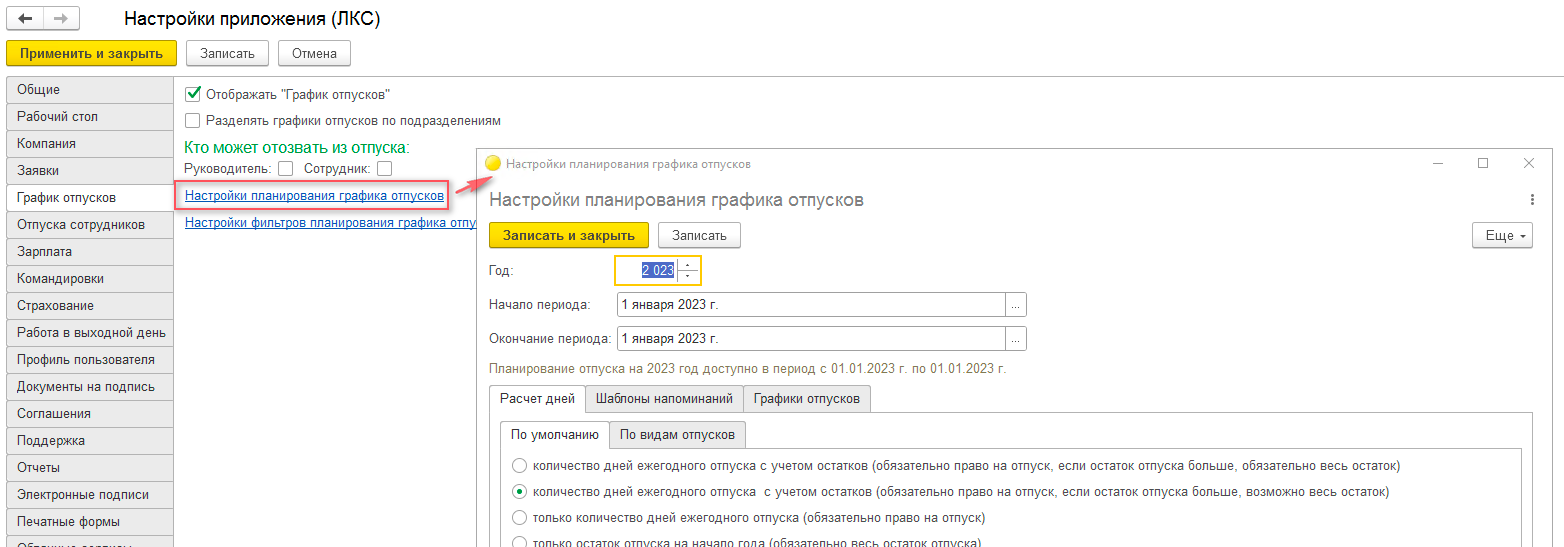Enable Разделять графики отпусков по подразделениям
The height and width of the screenshot is (547, 1564).
click(x=194, y=120)
